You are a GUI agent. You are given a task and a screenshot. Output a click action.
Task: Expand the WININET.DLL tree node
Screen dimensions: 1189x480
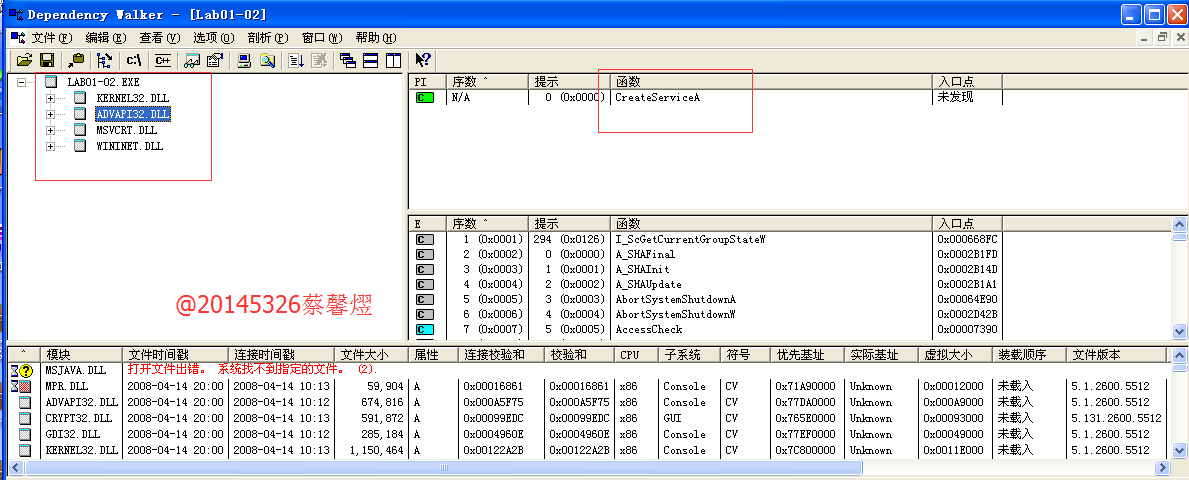coord(50,146)
